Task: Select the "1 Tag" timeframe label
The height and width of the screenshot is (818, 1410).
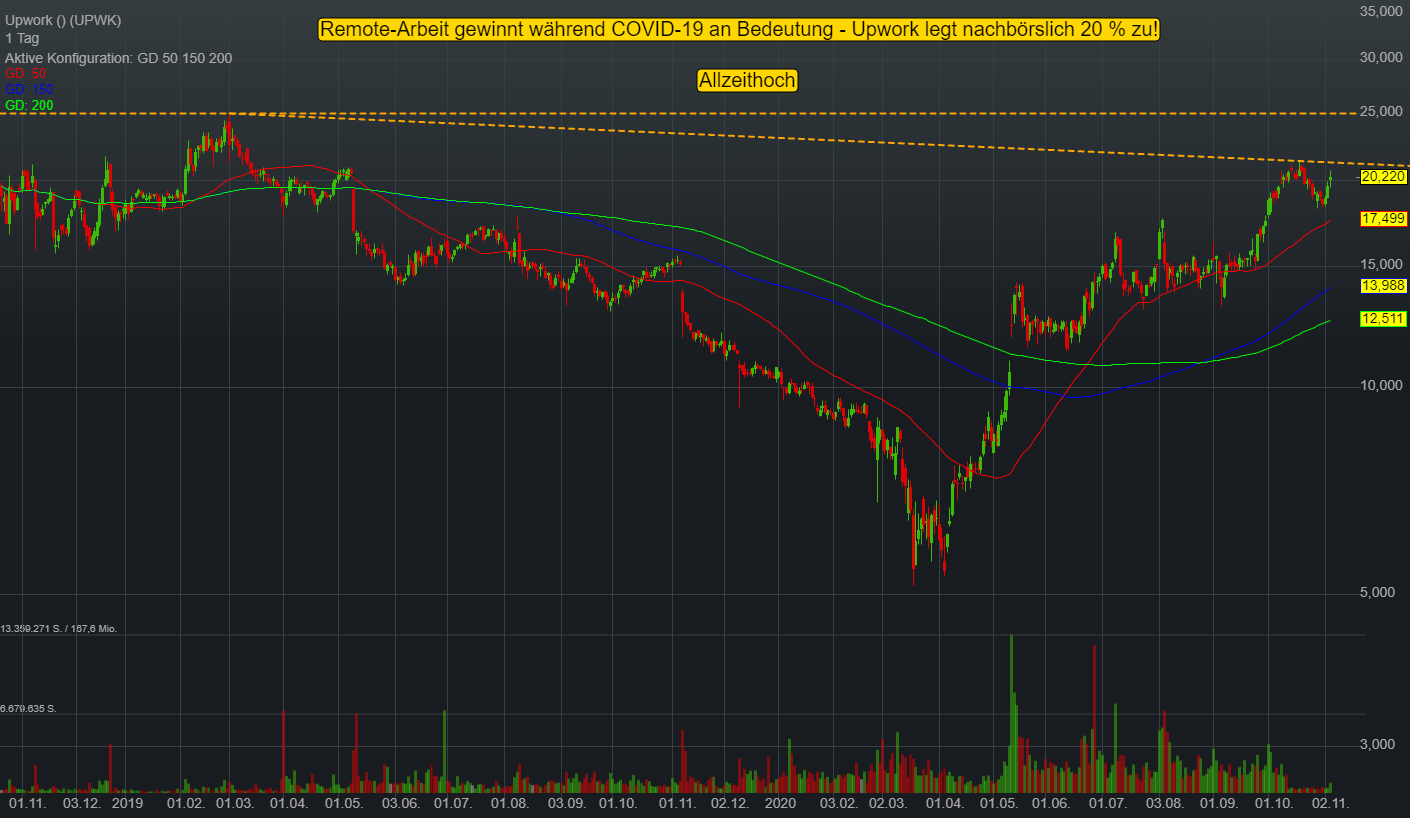Action: [x=21, y=39]
